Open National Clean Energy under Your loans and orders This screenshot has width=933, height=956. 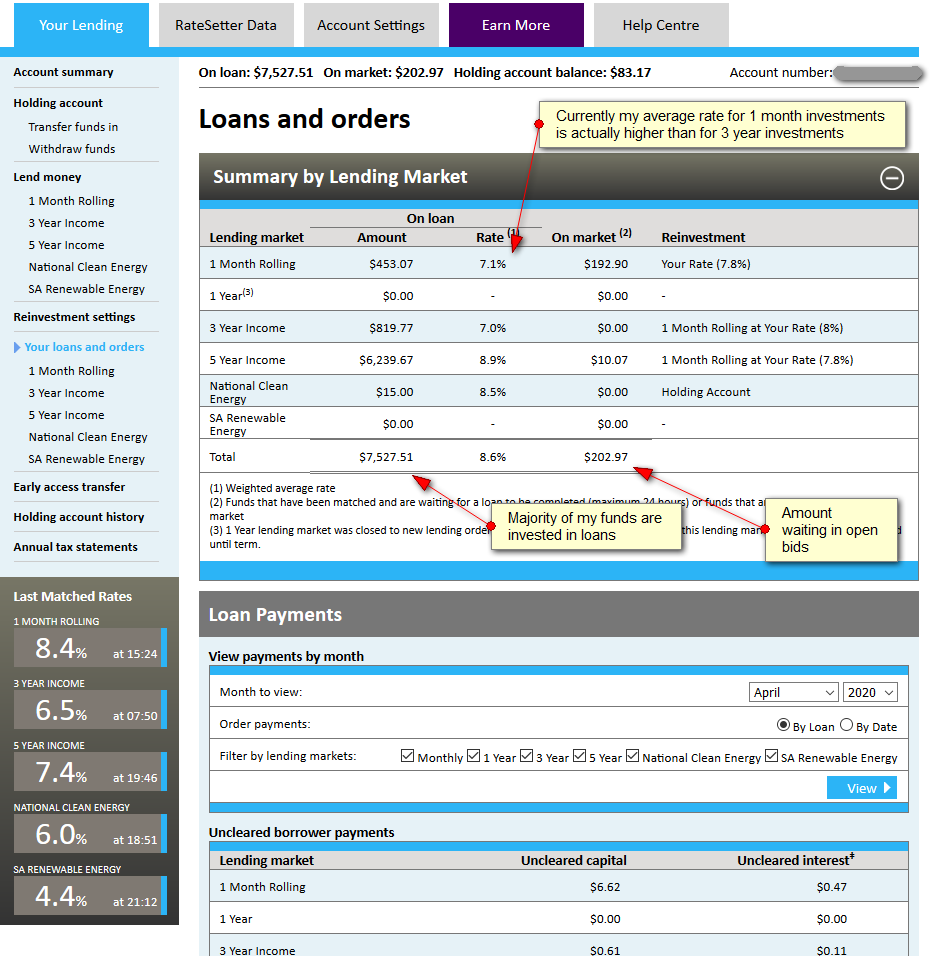[x=88, y=437]
